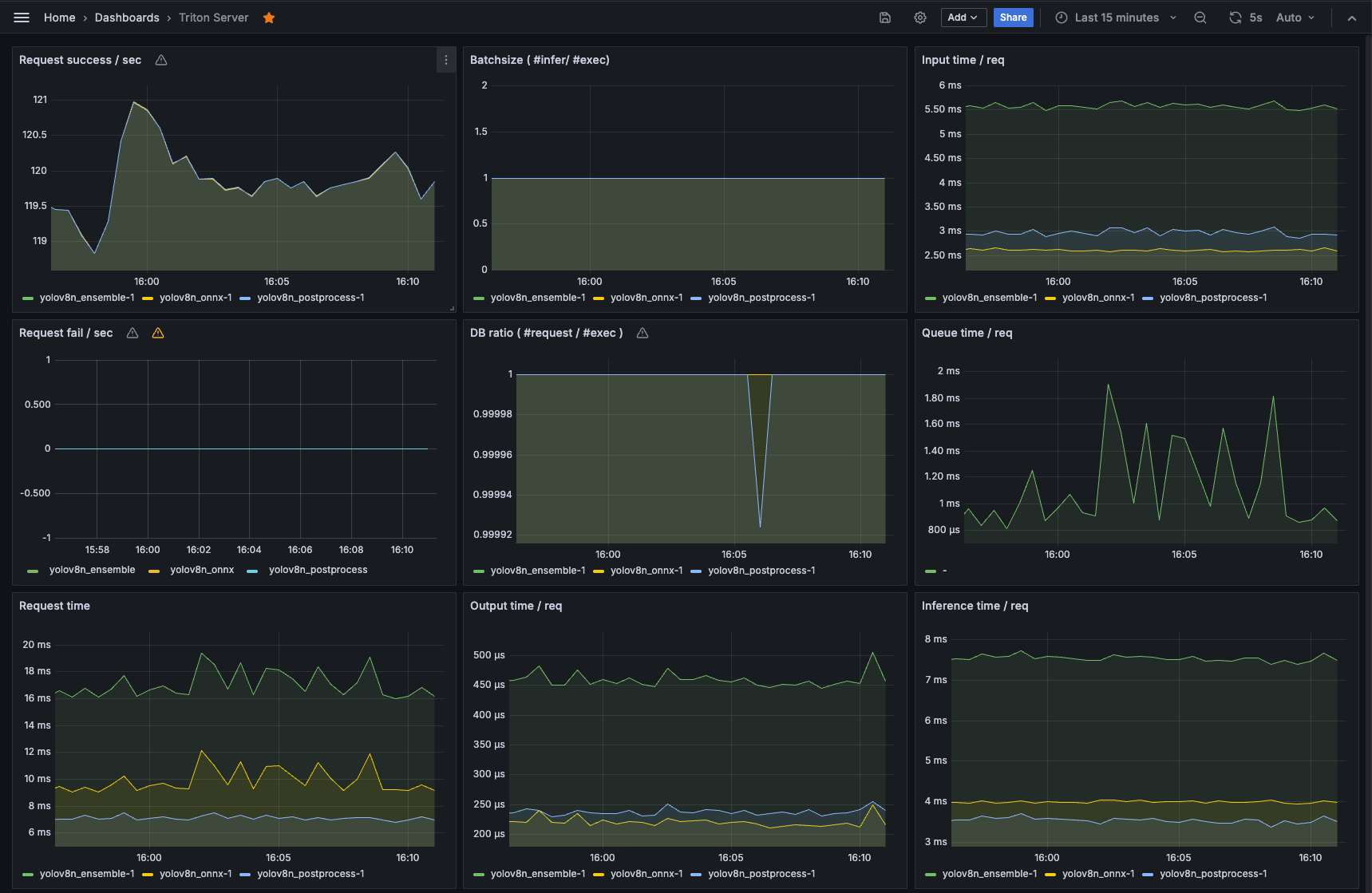Toggle yolov8n_onnx-1 series in Input time legend

[1097, 298]
